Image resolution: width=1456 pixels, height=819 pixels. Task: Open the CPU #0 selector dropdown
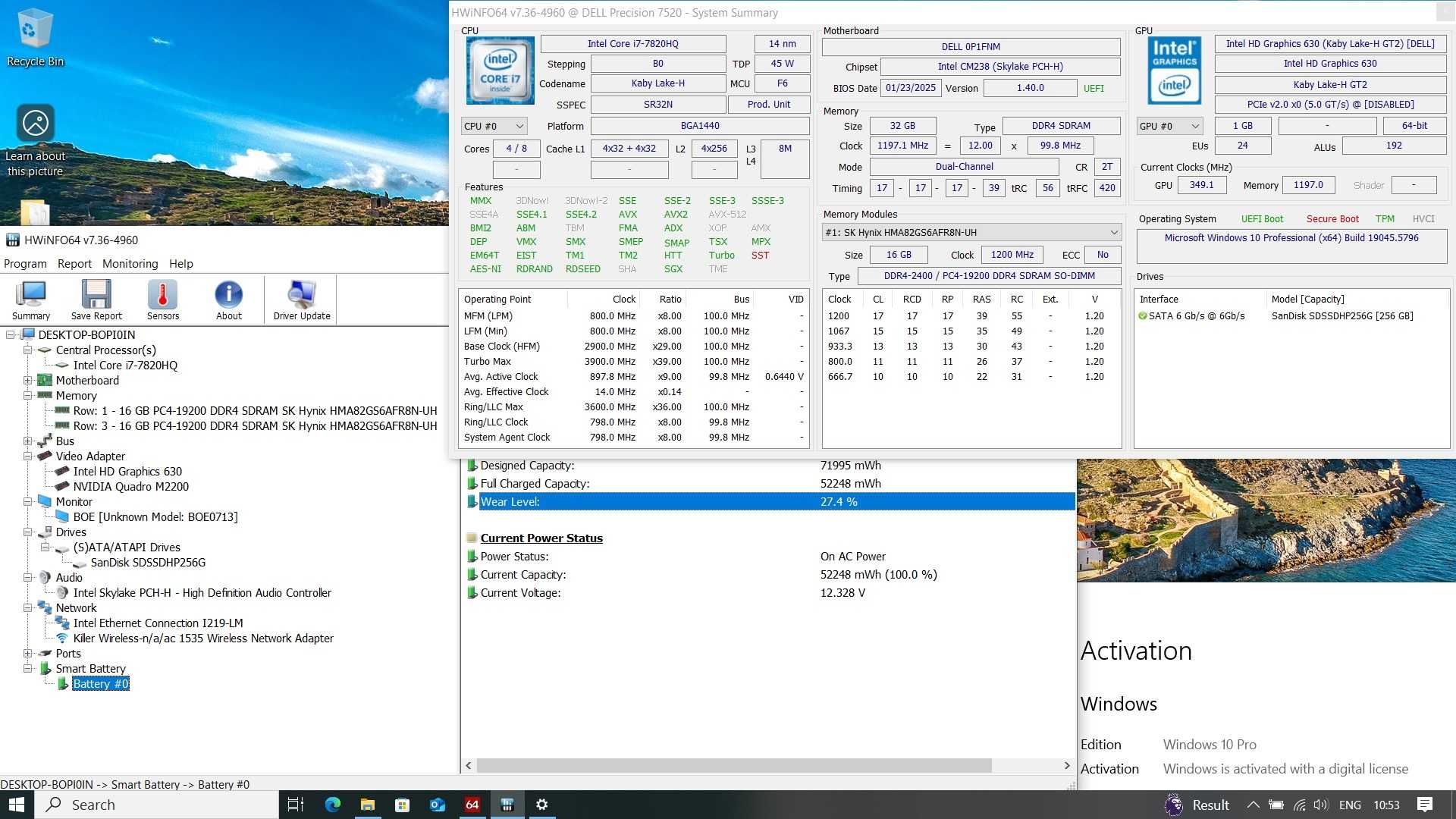494,126
